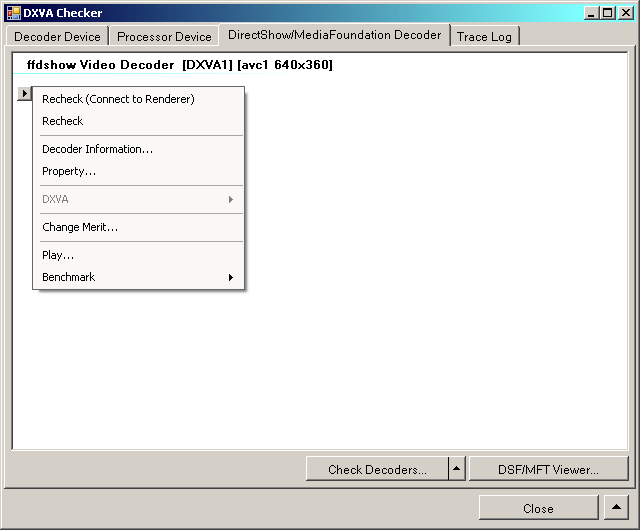640x530 pixels.
Task: Open the DSF/MFT Viewer... button
Action: [548, 469]
